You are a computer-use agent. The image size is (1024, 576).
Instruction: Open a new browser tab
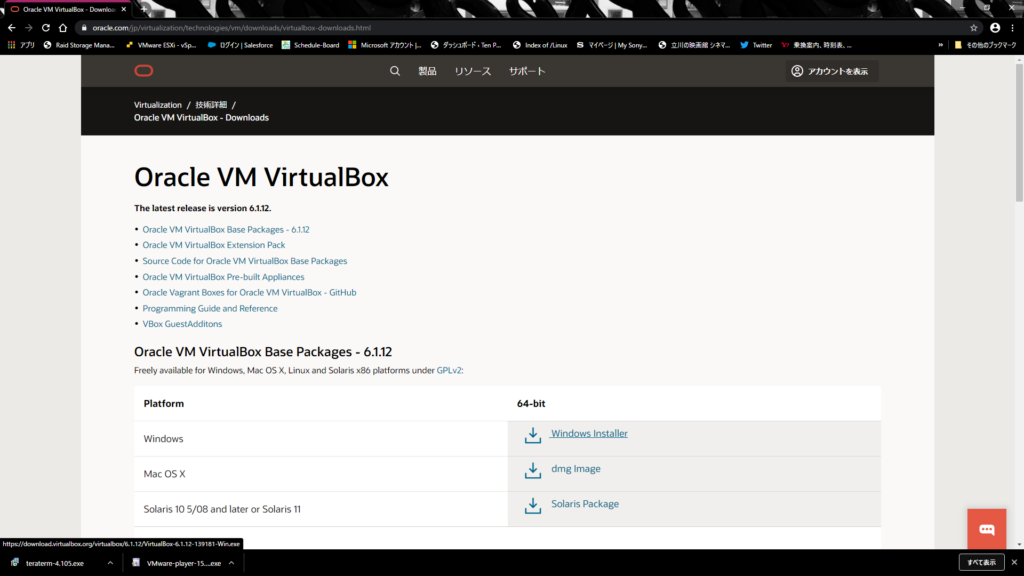coord(144,9)
